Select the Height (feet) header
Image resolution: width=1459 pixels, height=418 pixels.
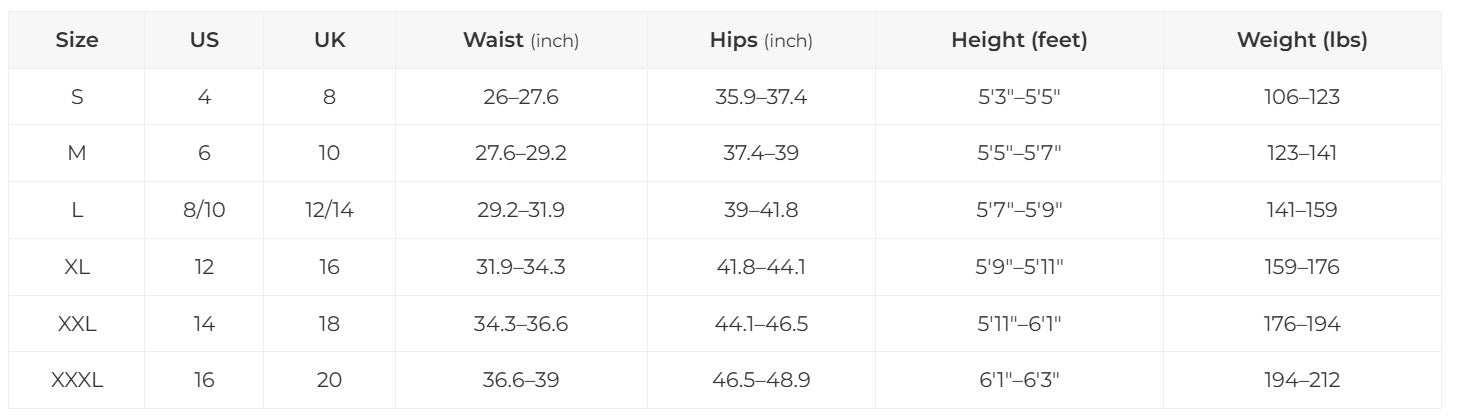(1019, 41)
